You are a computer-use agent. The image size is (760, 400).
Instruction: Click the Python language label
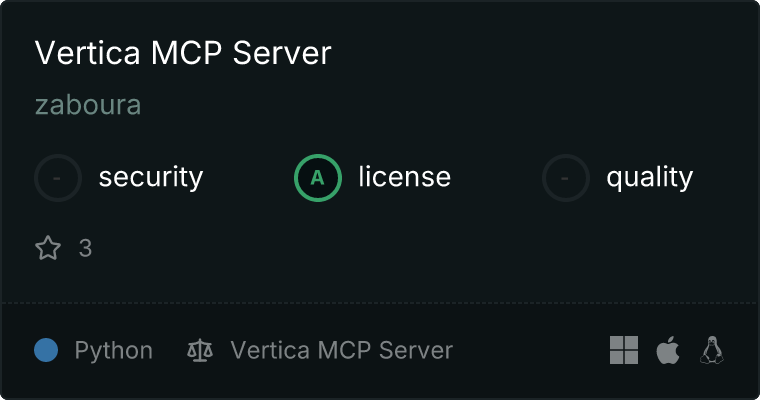(x=113, y=351)
